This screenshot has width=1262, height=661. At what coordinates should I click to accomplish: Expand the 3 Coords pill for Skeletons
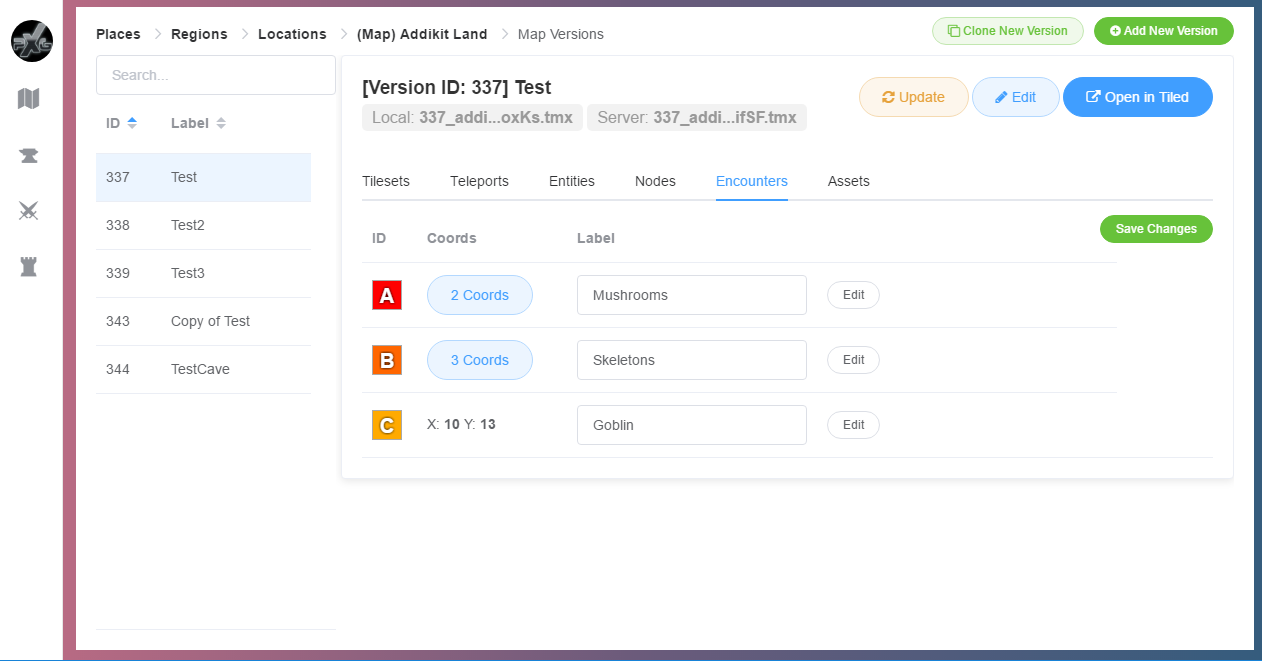(x=480, y=360)
